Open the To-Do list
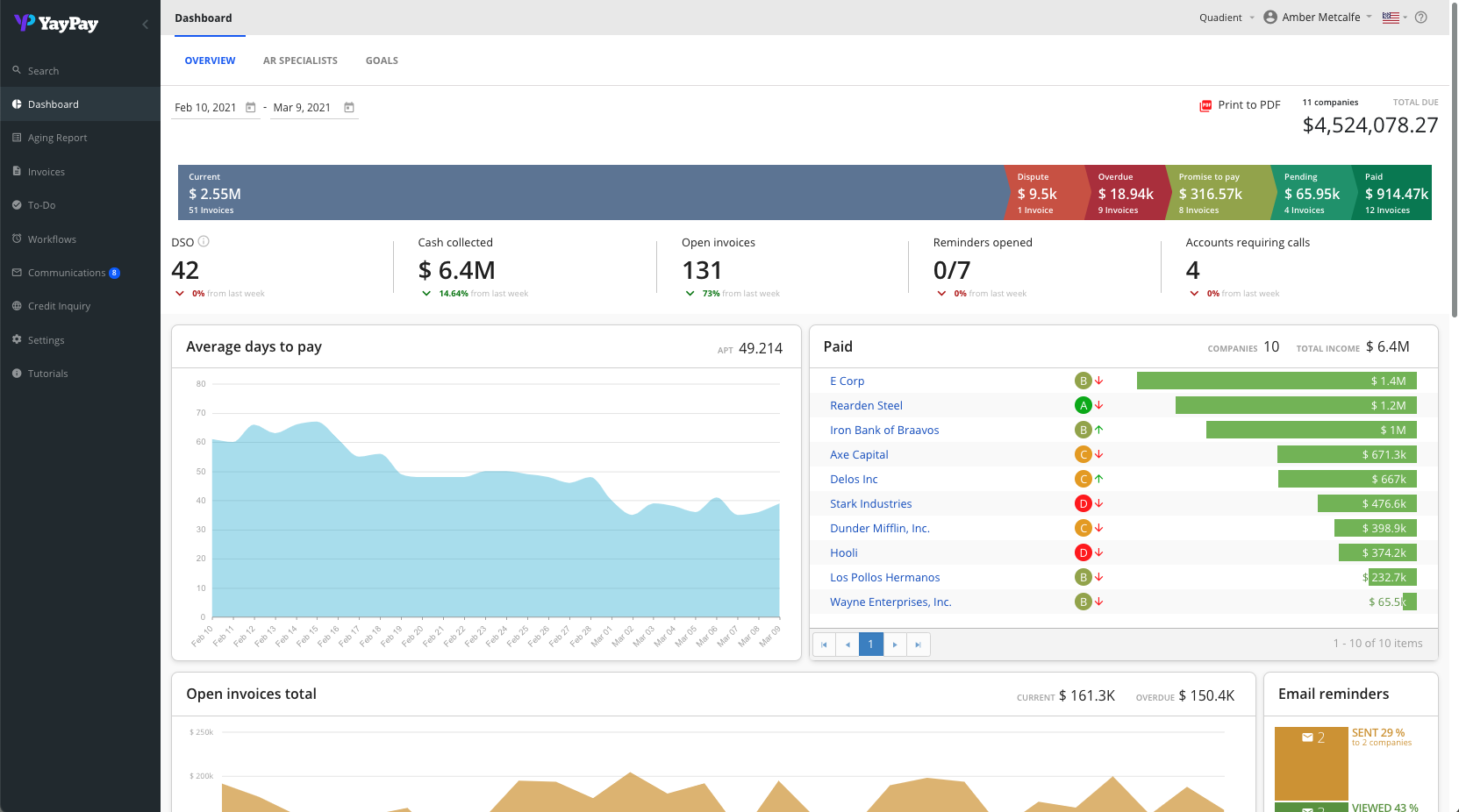The image size is (1459, 812). pyautogui.click(x=42, y=204)
